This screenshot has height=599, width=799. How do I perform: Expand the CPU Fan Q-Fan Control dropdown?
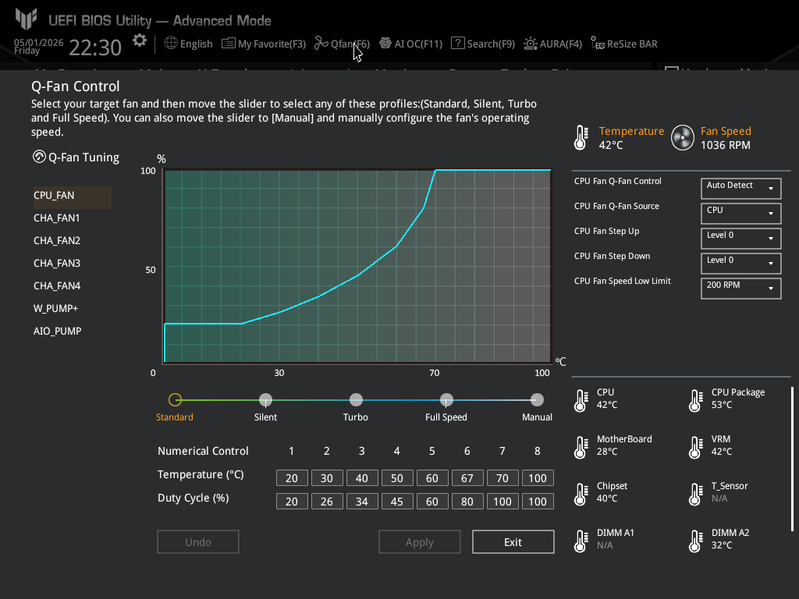click(741, 188)
